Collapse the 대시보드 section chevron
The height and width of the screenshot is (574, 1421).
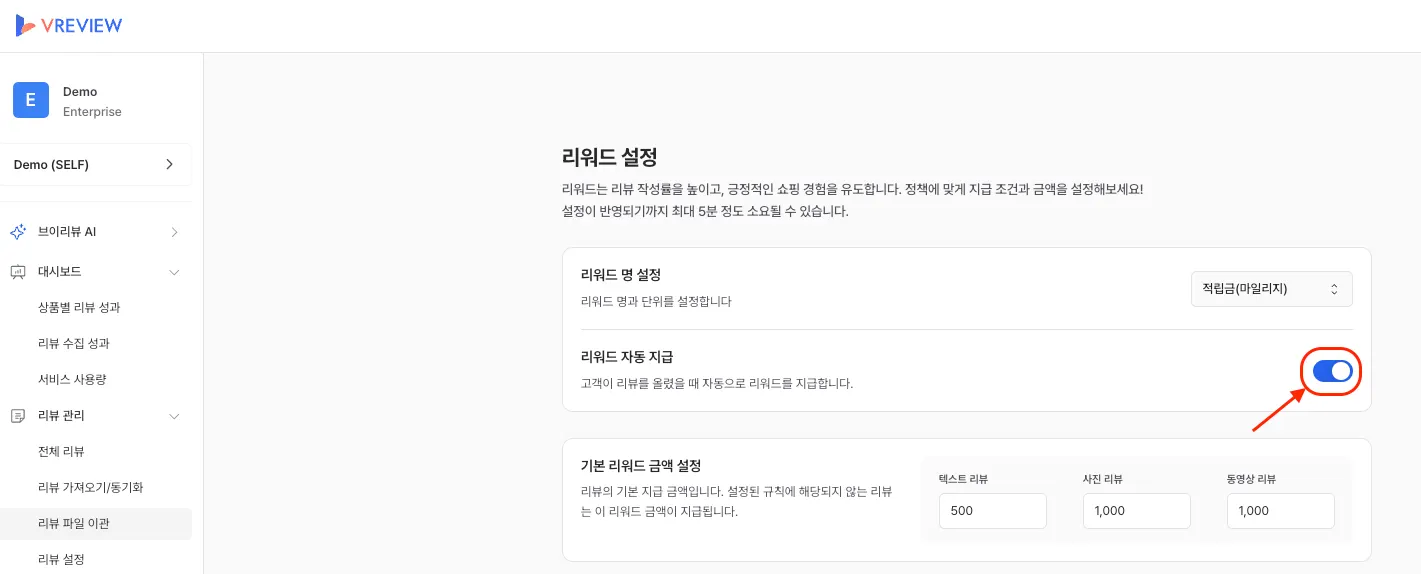(x=174, y=272)
